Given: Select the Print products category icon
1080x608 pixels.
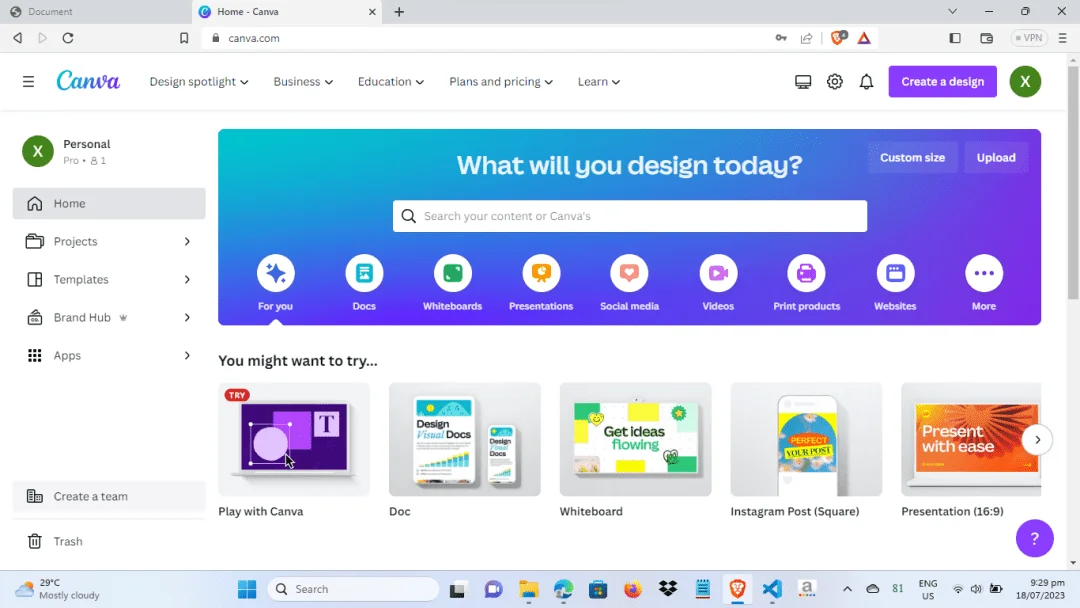Looking at the screenshot, I should (x=807, y=273).
